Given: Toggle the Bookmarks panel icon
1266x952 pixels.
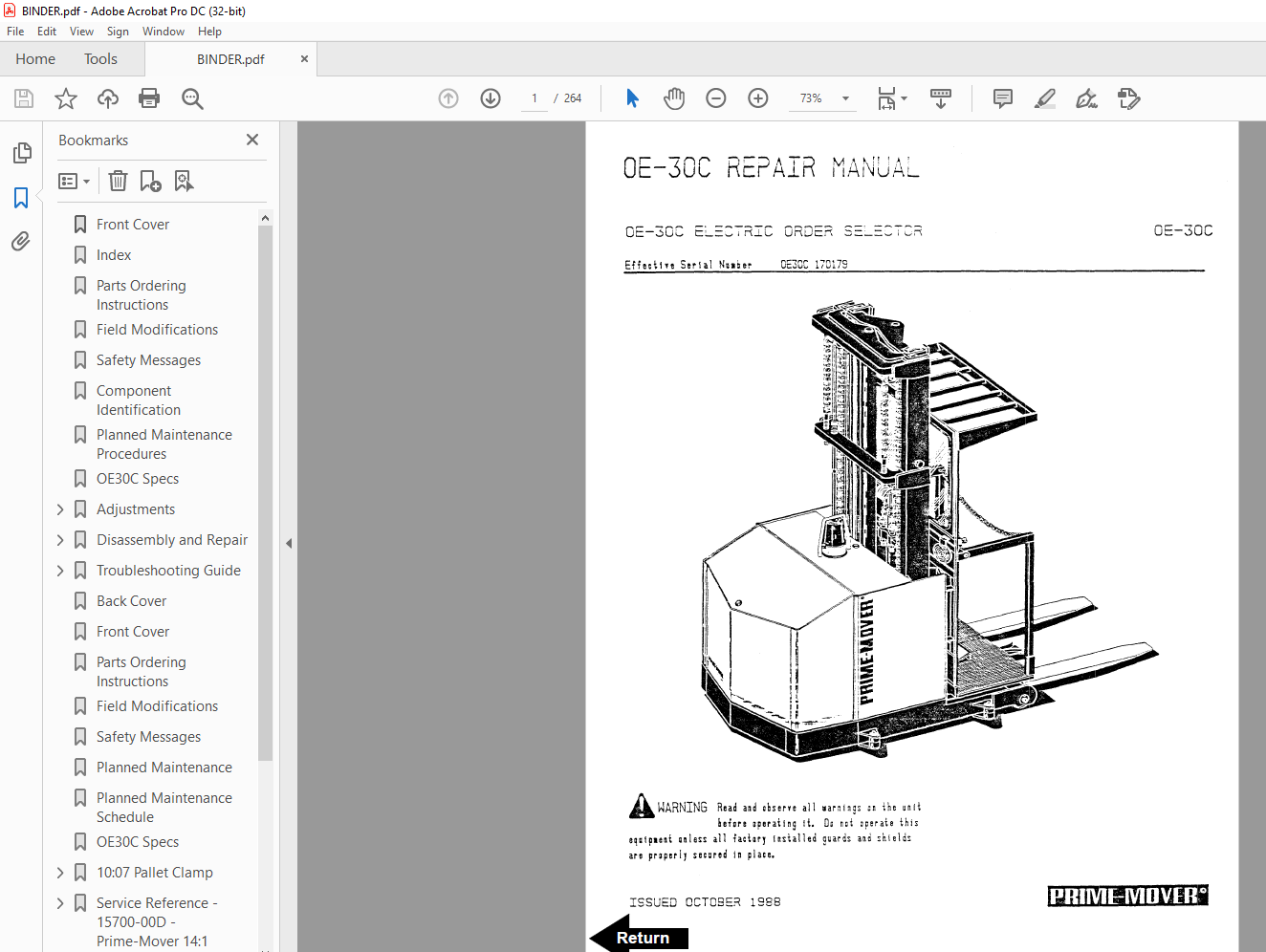Looking at the screenshot, I should click(x=21, y=198).
